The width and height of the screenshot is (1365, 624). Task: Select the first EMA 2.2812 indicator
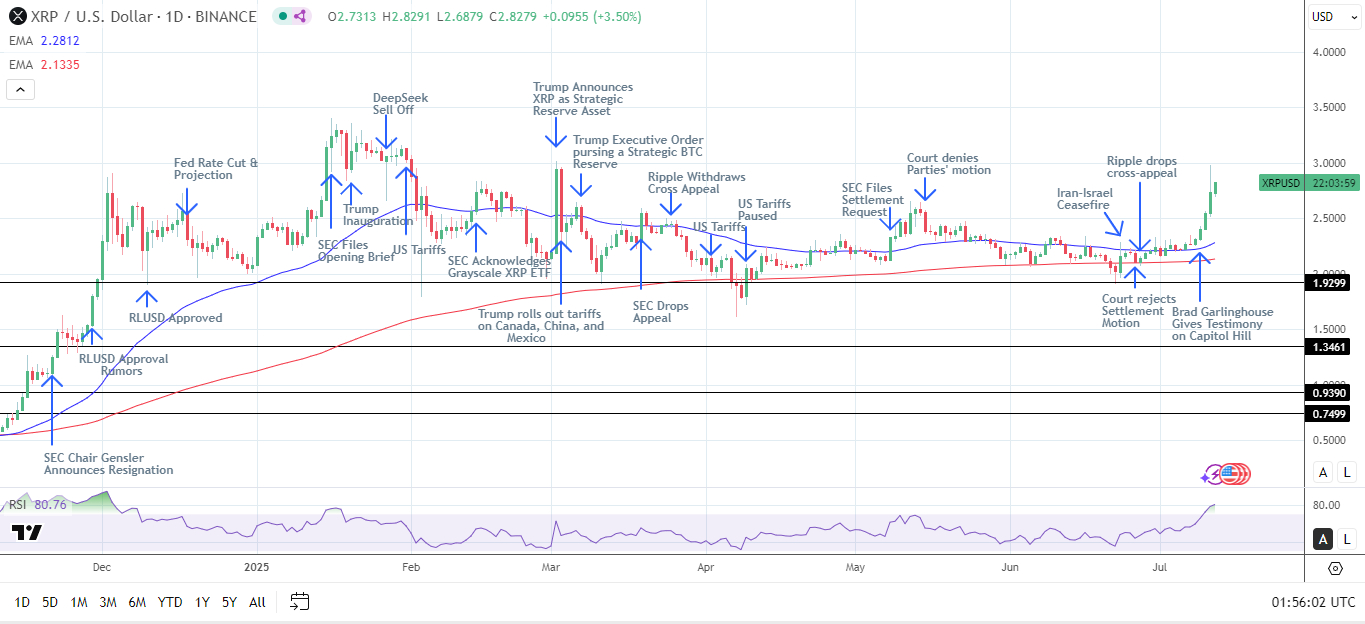click(x=44, y=41)
